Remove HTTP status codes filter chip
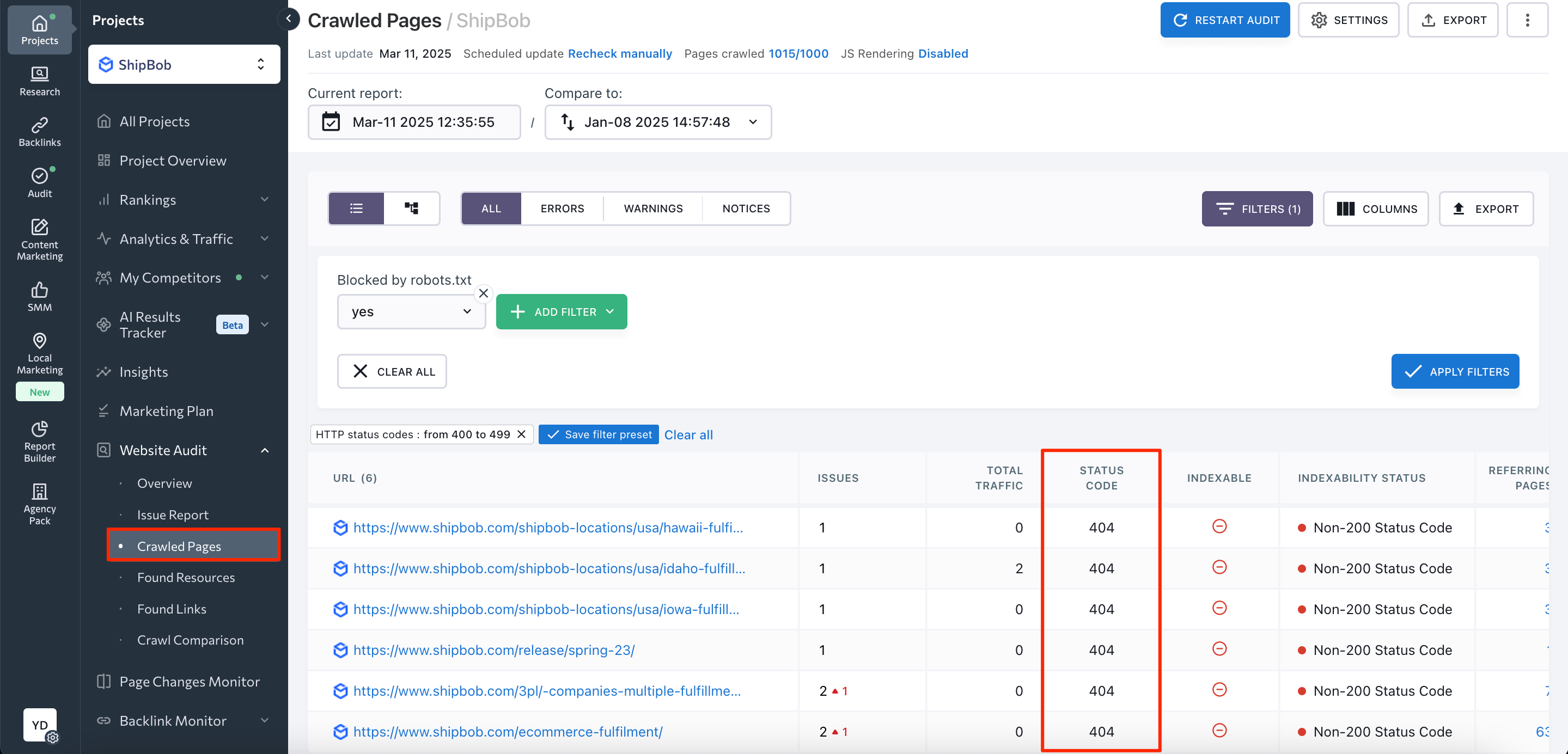This screenshot has width=1568, height=754. click(522, 434)
